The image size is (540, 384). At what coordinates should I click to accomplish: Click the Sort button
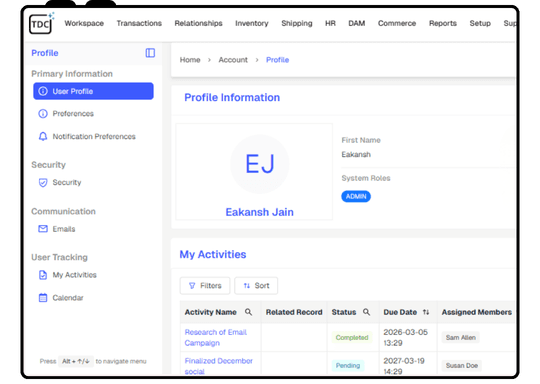(x=256, y=286)
